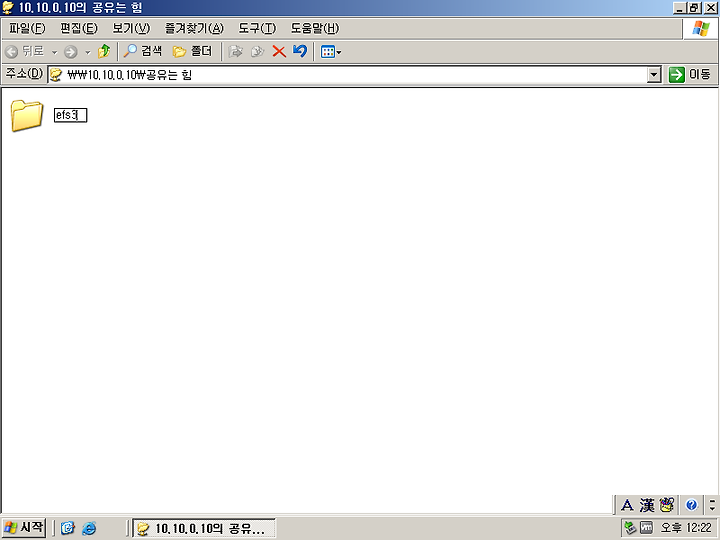
Task: Open the 파일(F) menu
Action: point(27,28)
